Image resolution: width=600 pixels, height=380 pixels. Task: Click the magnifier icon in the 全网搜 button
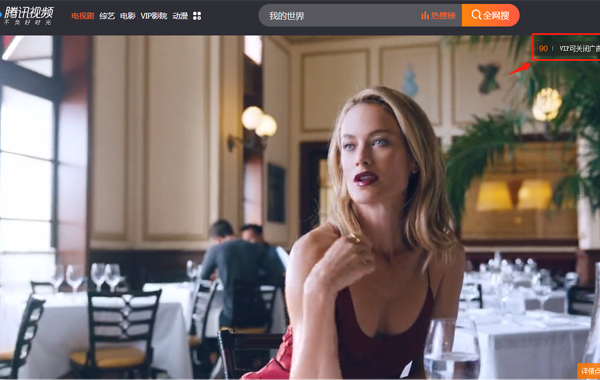[x=476, y=15]
